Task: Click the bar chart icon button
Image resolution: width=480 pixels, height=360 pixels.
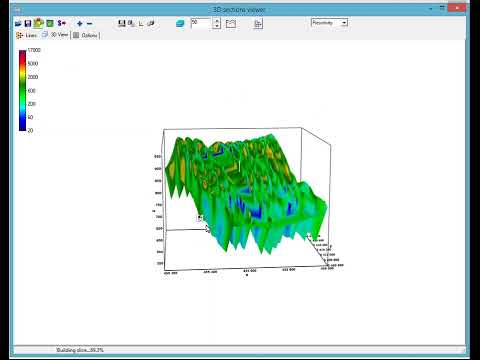Action: [x=258, y=23]
